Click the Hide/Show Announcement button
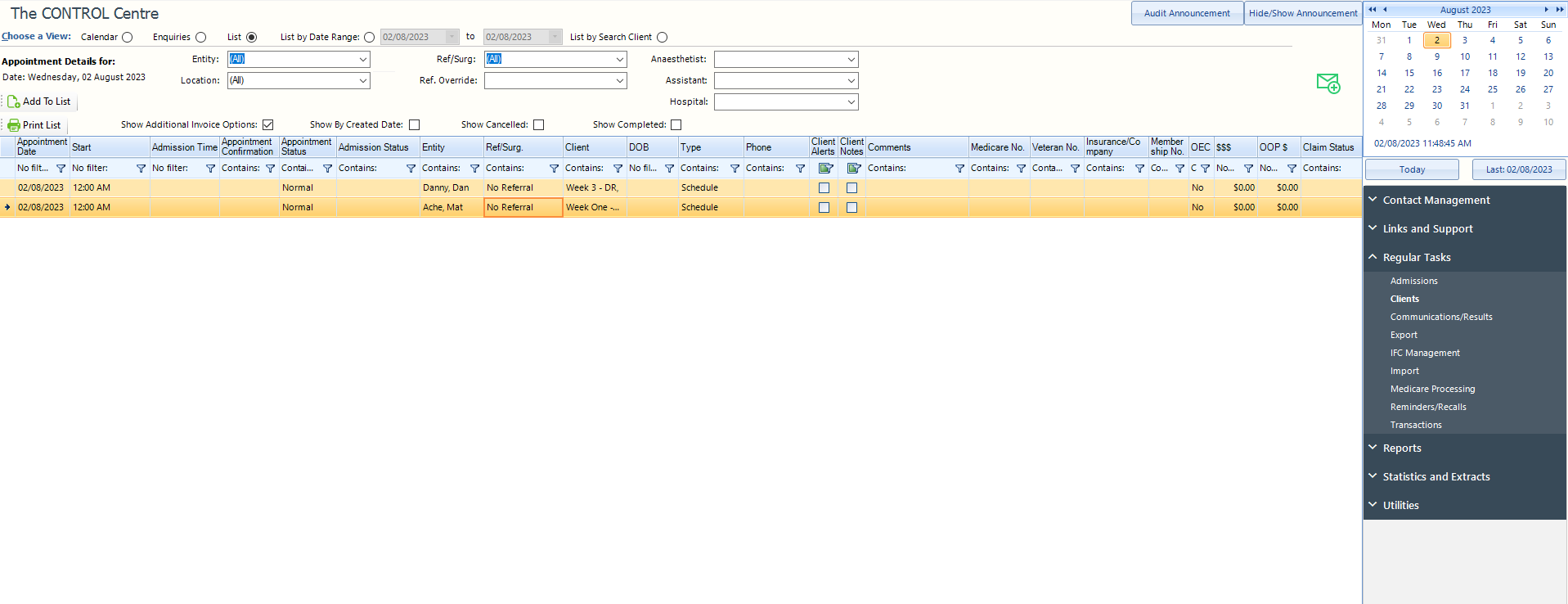This screenshot has height=604, width=1568. coord(1303,13)
